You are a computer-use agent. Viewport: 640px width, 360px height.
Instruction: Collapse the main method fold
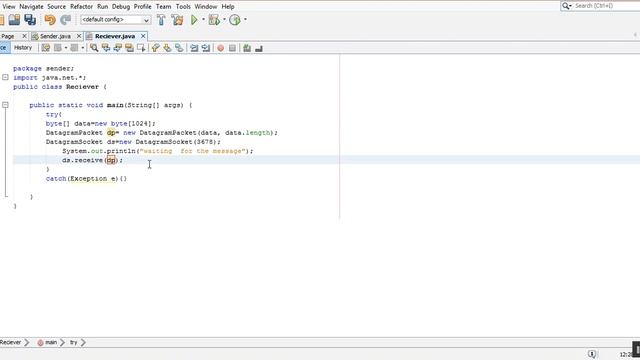tap(5, 105)
